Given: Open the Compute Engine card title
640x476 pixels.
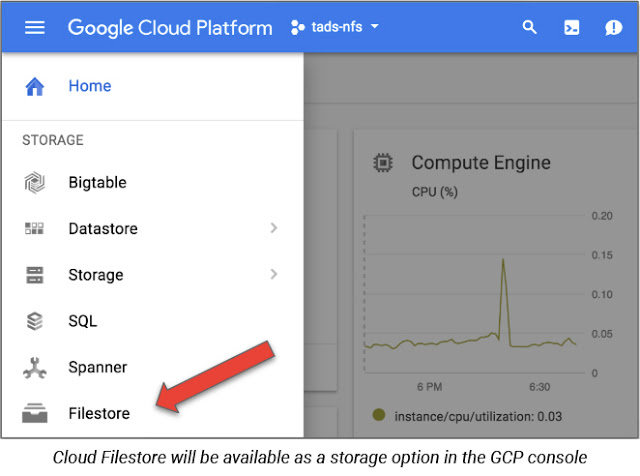Looking at the screenshot, I should 481,162.
